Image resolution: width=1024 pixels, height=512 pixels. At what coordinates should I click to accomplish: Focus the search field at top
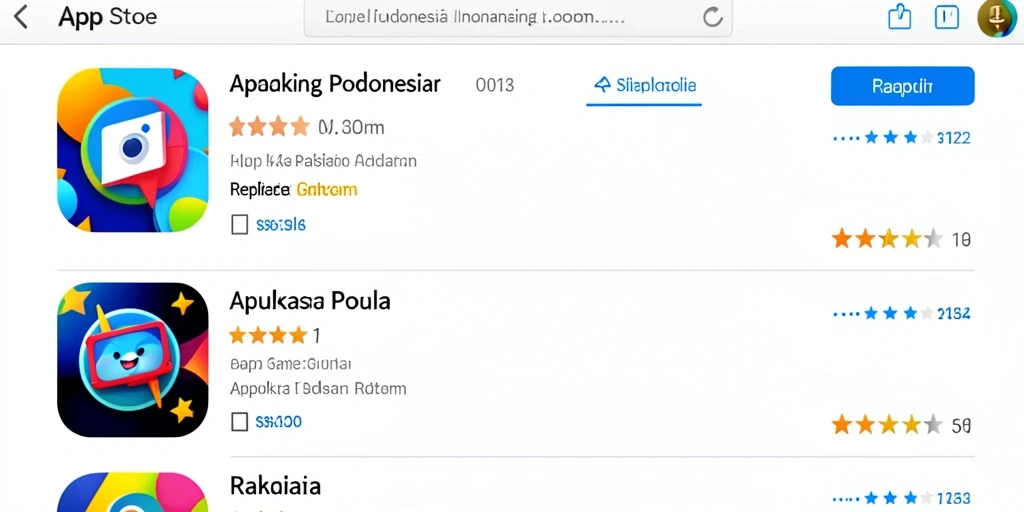[518, 18]
